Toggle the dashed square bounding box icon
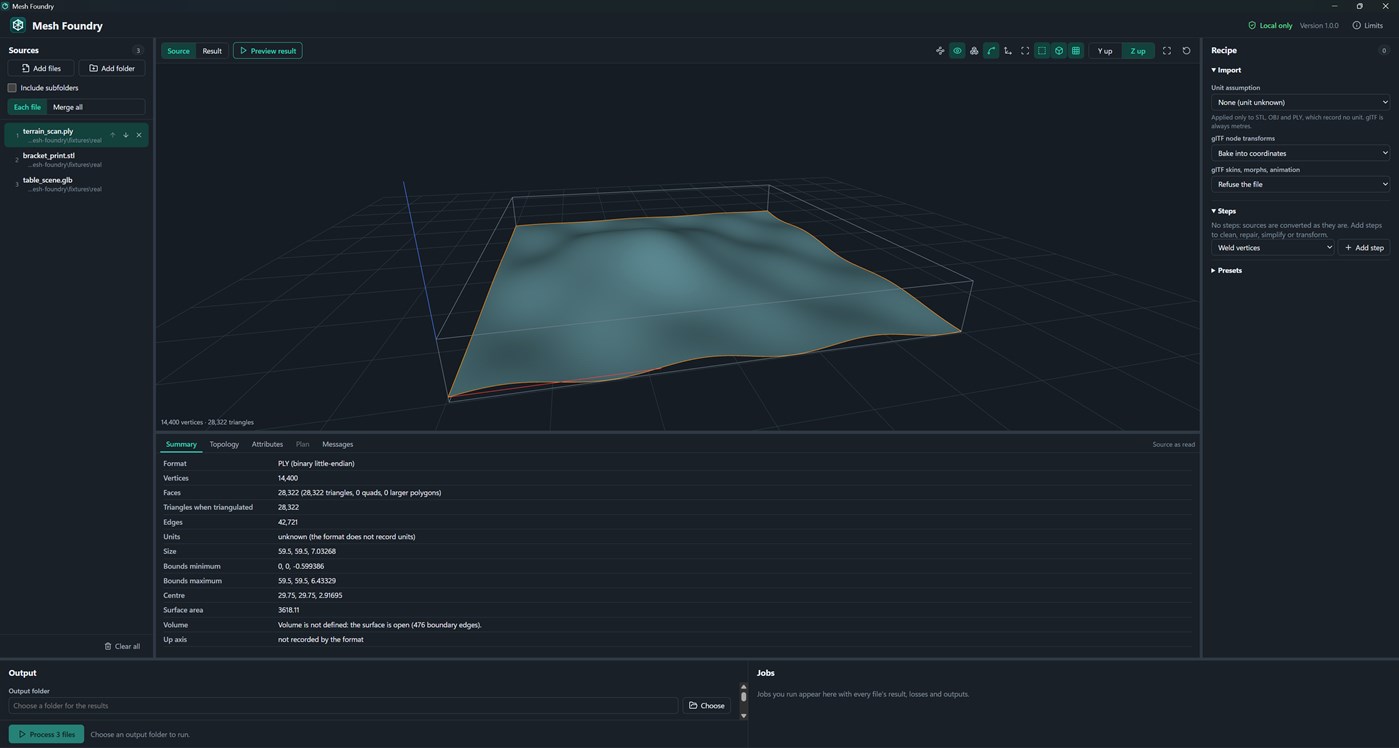This screenshot has width=1399, height=748. (x=1042, y=51)
